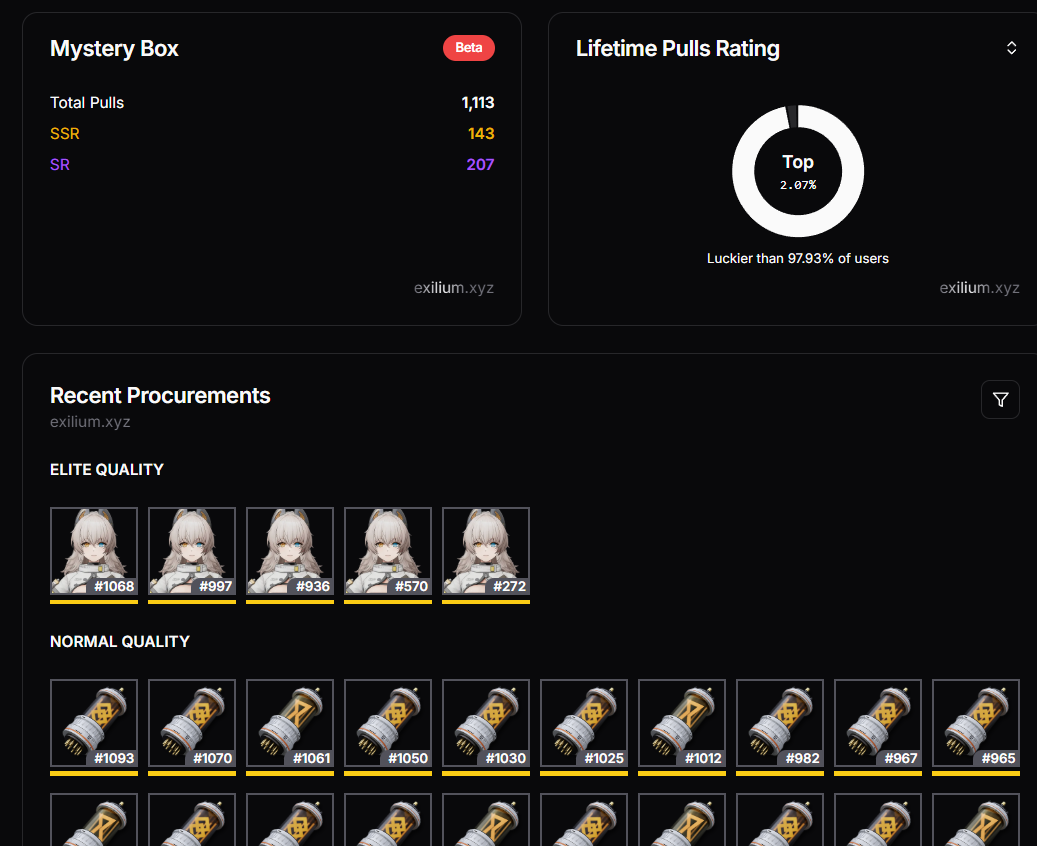This screenshot has width=1037, height=846.
Task: Click the SSR count 143
Action: (481, 134)
